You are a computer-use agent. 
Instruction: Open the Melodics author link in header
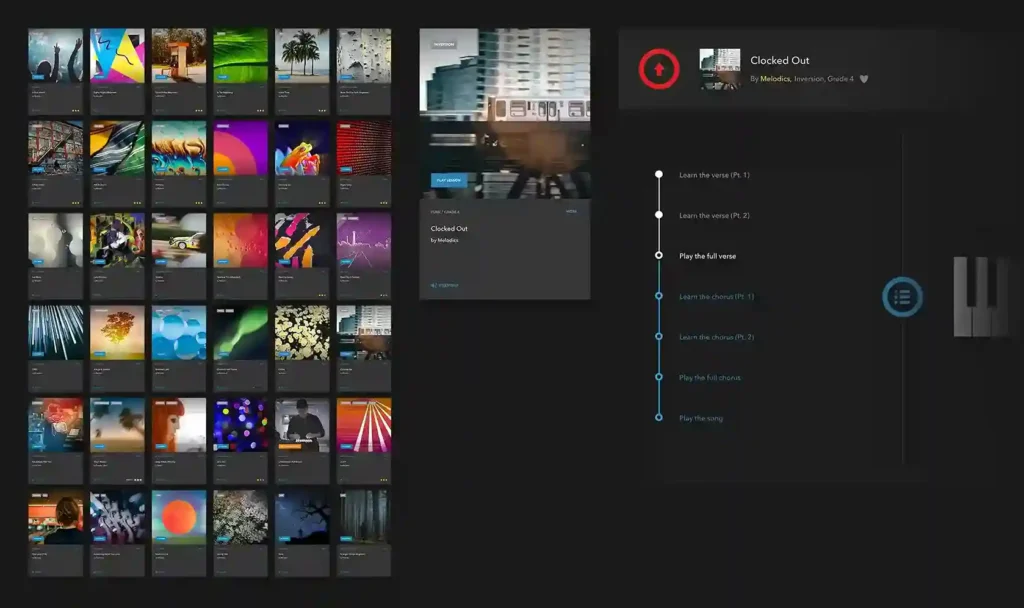tap(775, 79)
